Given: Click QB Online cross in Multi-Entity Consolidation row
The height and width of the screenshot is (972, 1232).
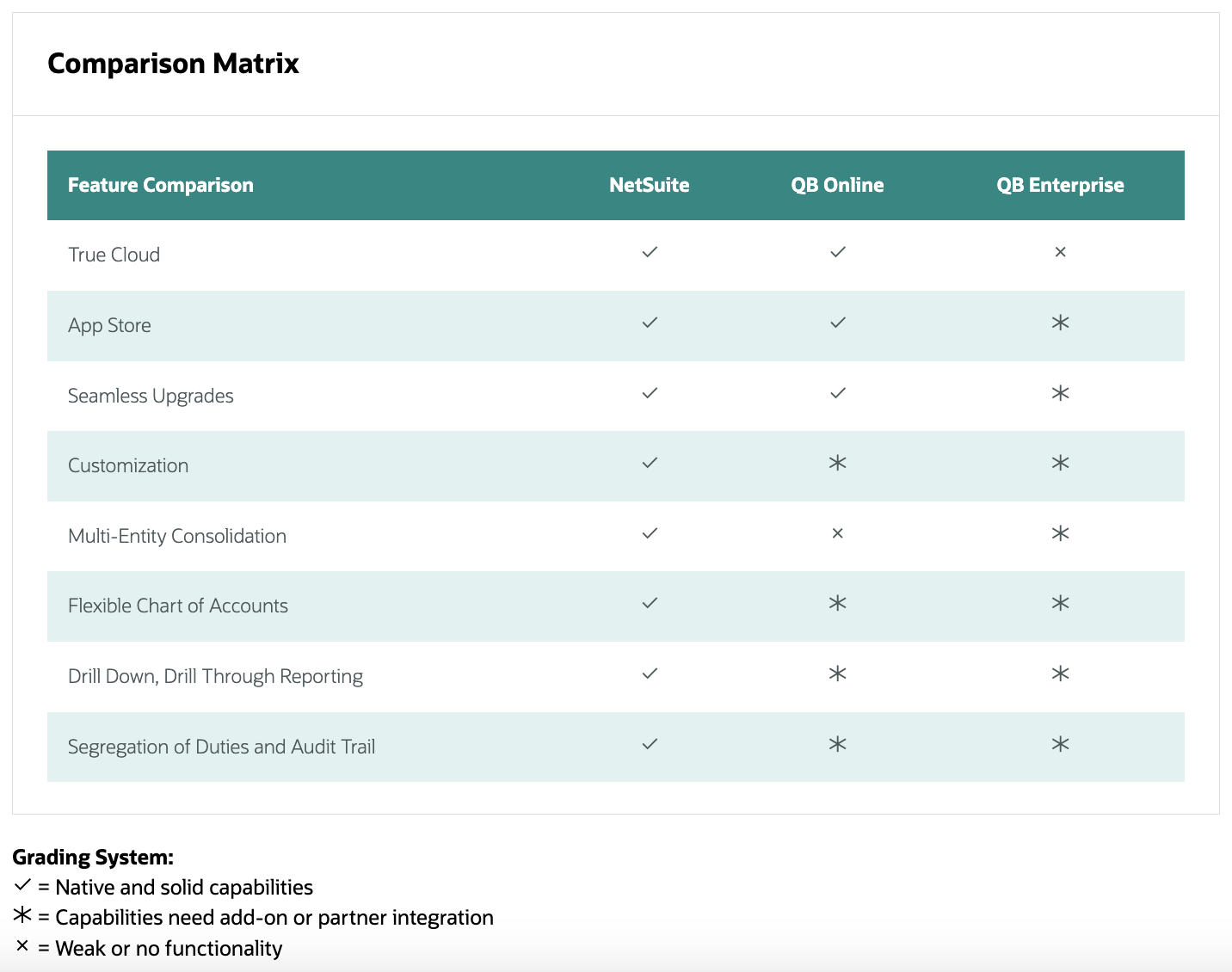Looking at the screenshot, I should click(x=838, y=533).
